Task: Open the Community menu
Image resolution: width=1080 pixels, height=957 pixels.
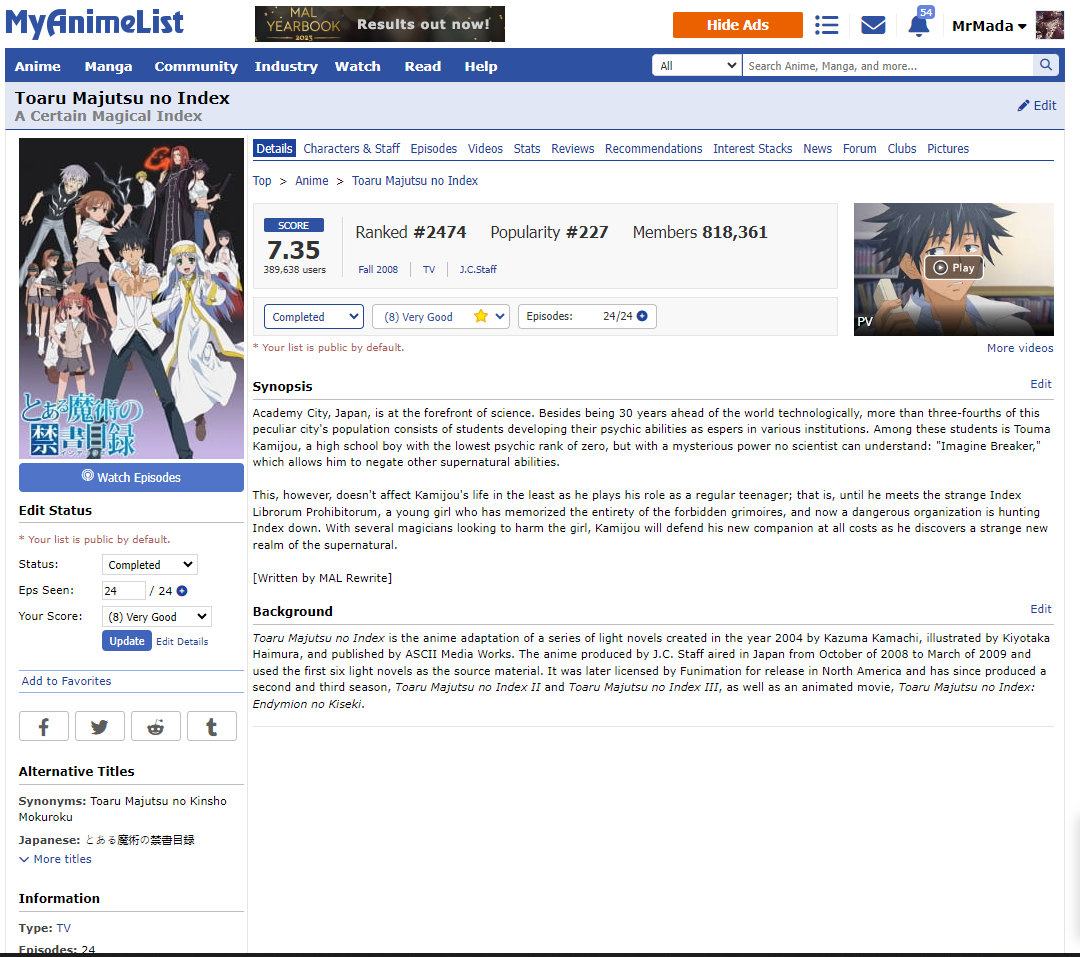Action: pos(196,66)
